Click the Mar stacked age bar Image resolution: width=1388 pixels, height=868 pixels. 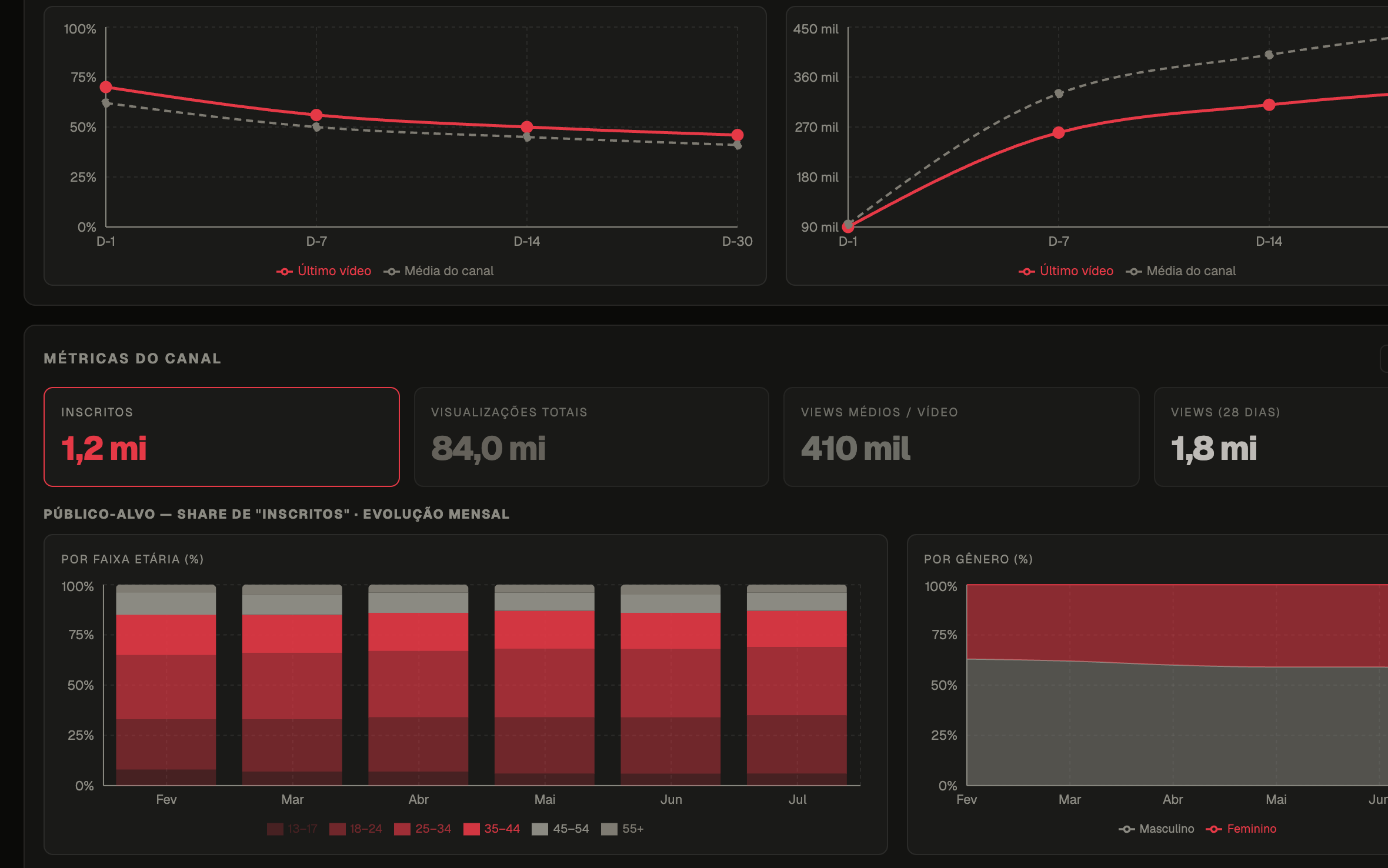coord(292,685)
